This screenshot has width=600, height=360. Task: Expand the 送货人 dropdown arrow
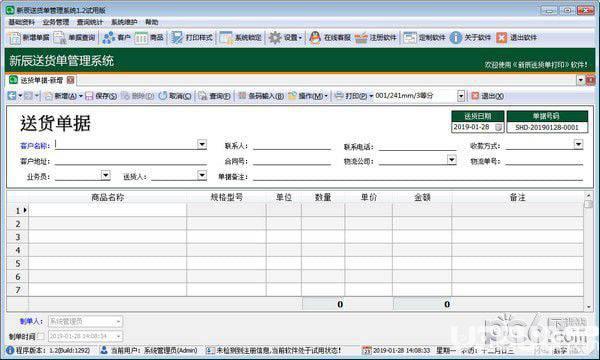click(202, 175)
